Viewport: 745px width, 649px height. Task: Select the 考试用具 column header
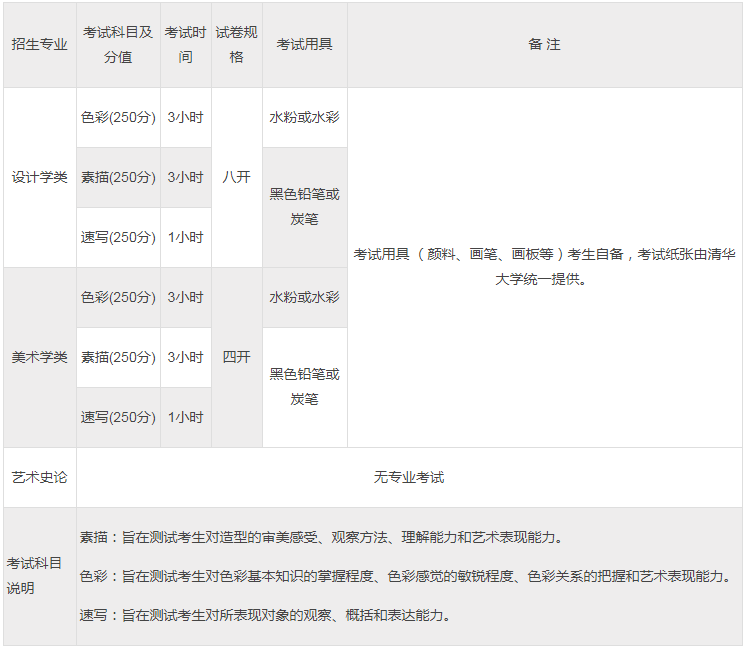(x=305, y=45)
